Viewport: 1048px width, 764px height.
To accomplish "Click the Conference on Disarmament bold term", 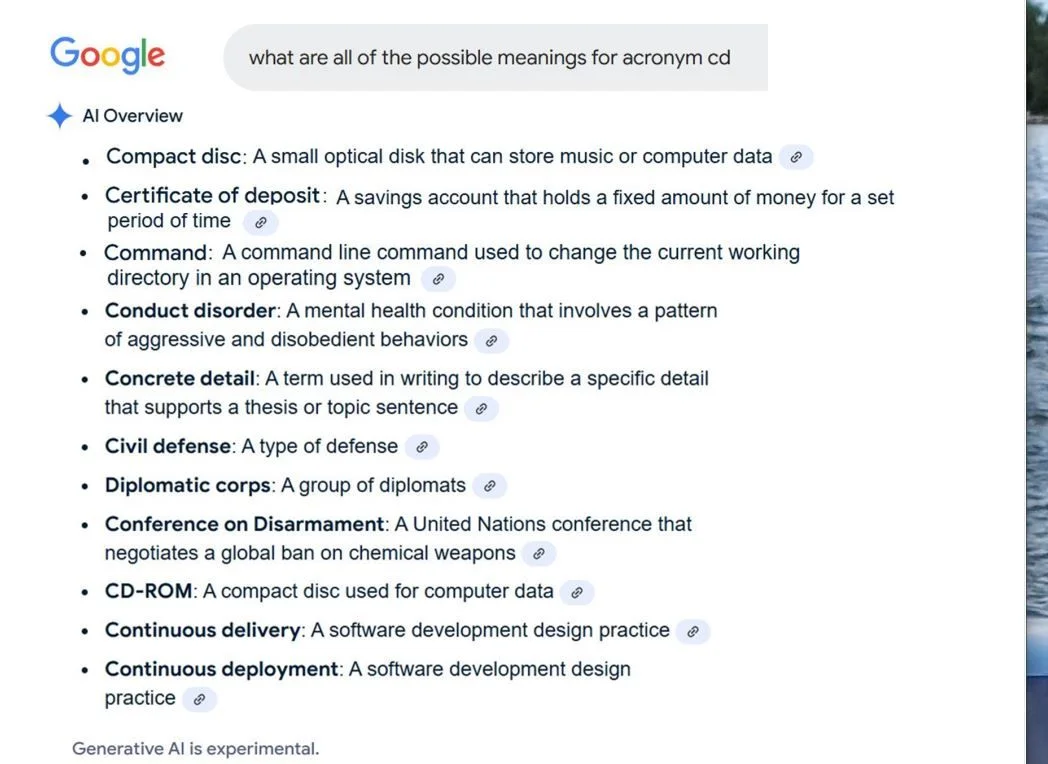I will point(244,524).
